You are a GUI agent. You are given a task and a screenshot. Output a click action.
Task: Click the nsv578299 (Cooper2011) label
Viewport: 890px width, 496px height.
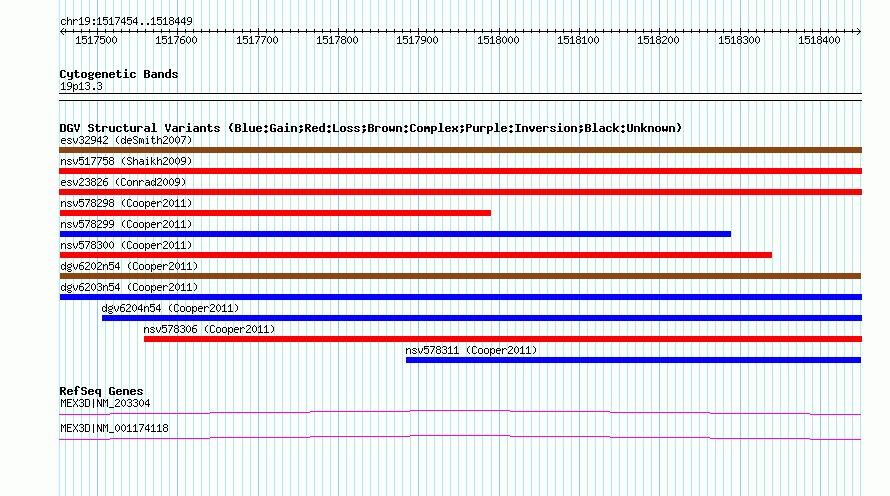pos(126,224)
